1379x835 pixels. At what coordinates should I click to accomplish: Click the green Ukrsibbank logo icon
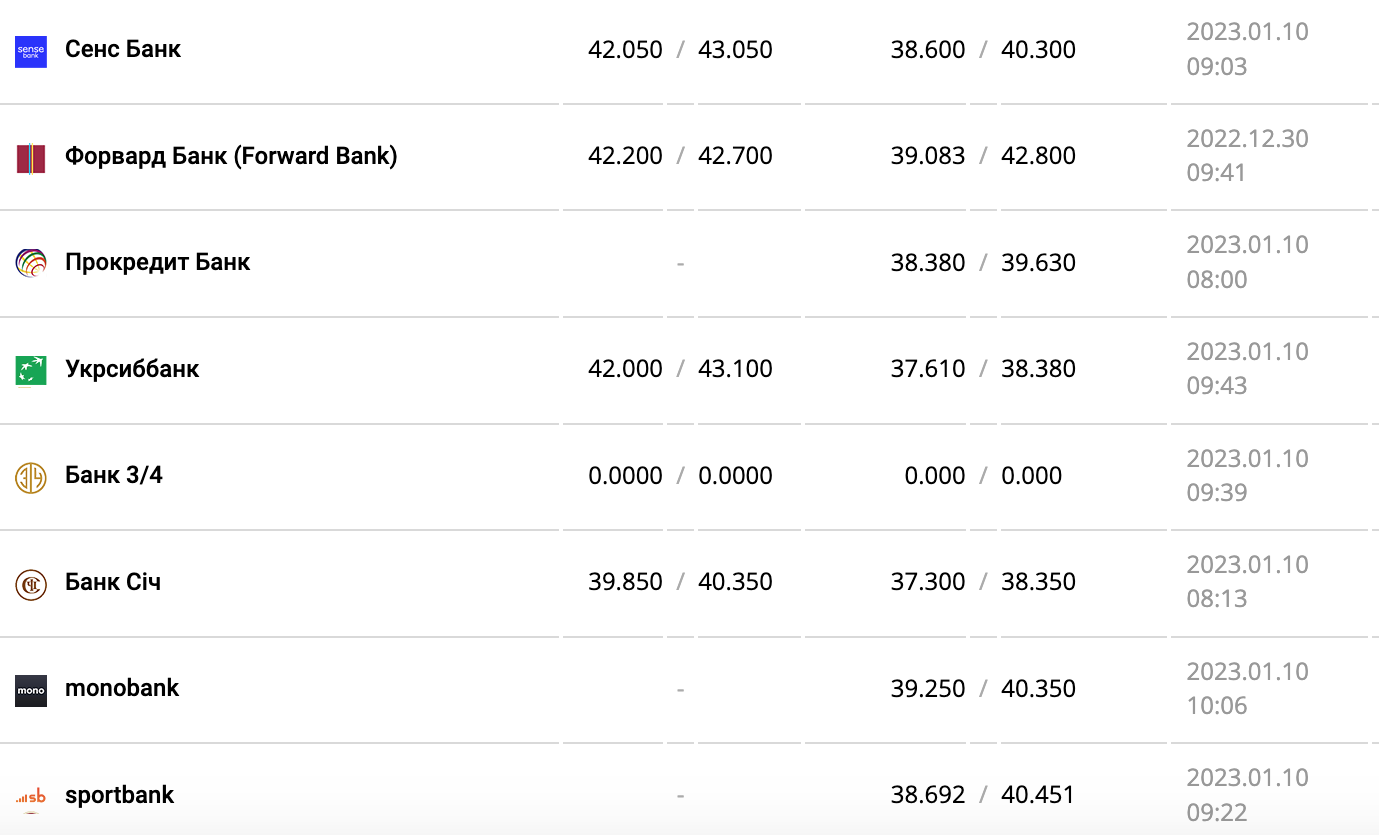tap(31, 371)
